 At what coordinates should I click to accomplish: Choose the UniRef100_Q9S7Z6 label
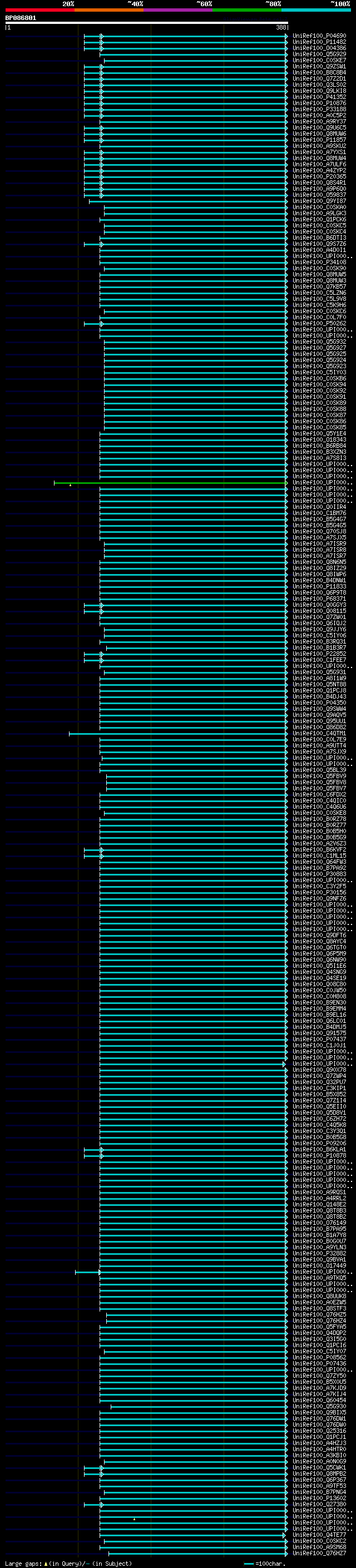tap(319, 244)
